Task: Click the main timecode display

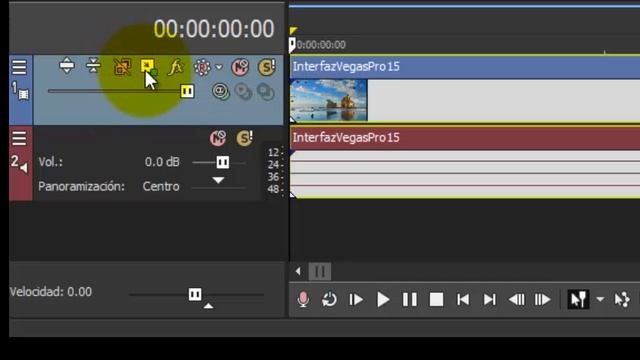Action: coord(213,29)
